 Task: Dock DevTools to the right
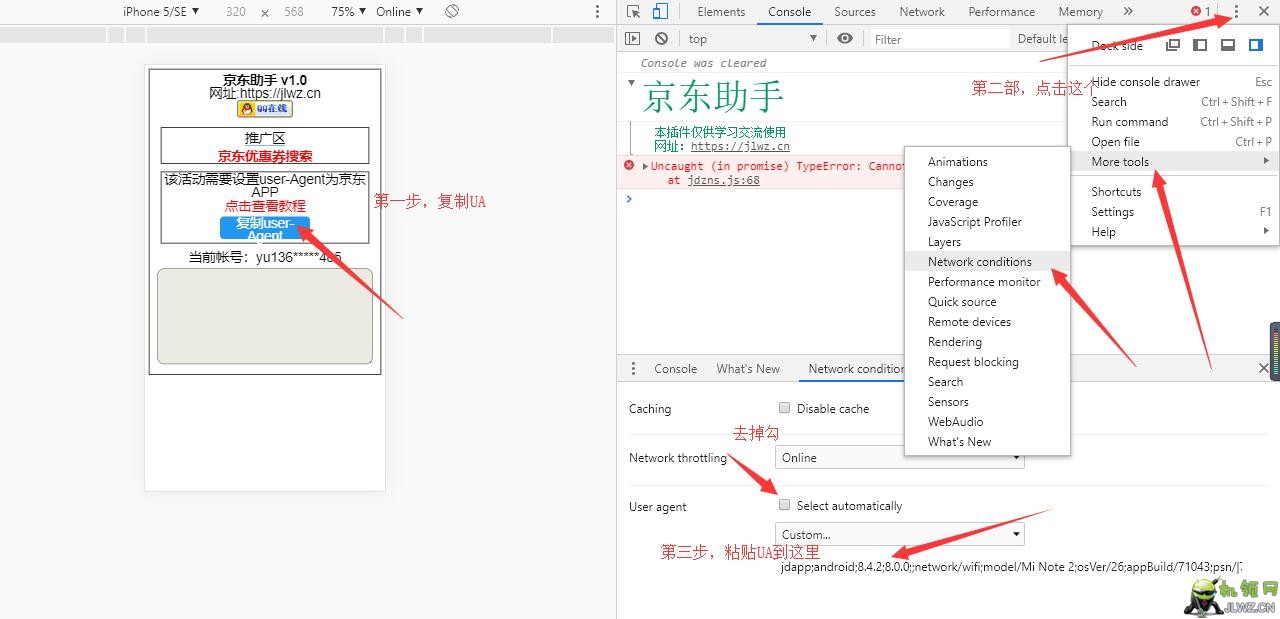pyautogui.click(x=1256, y=45)
